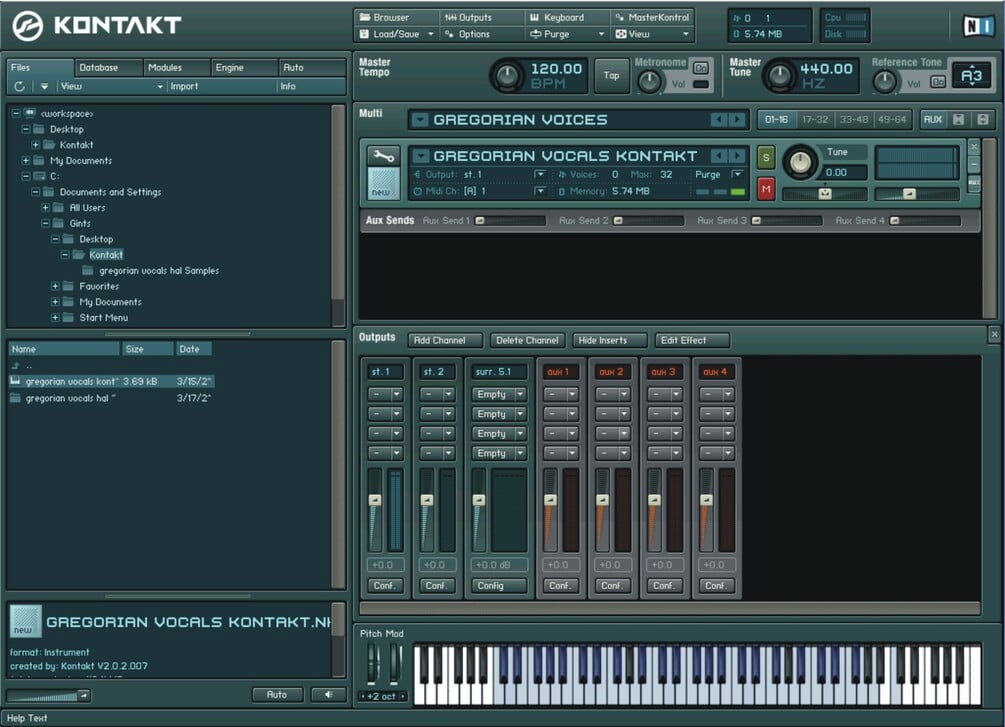The image size is (1005, 727).
Task: Click the Add Channel button
Action: coord(445,340)
